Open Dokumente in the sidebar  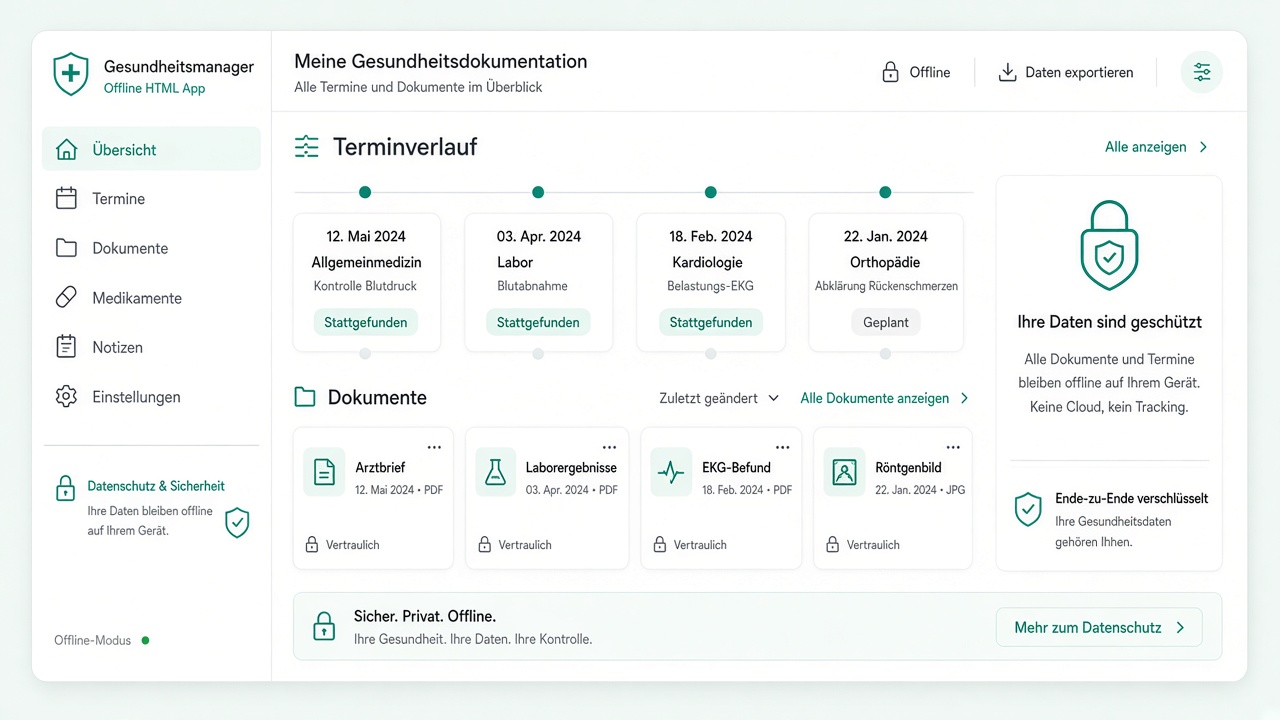(x=151, y=248)
